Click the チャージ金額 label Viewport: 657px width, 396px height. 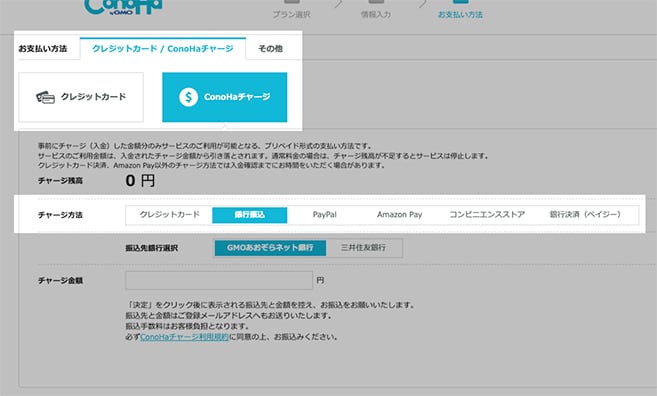point(60,281)
